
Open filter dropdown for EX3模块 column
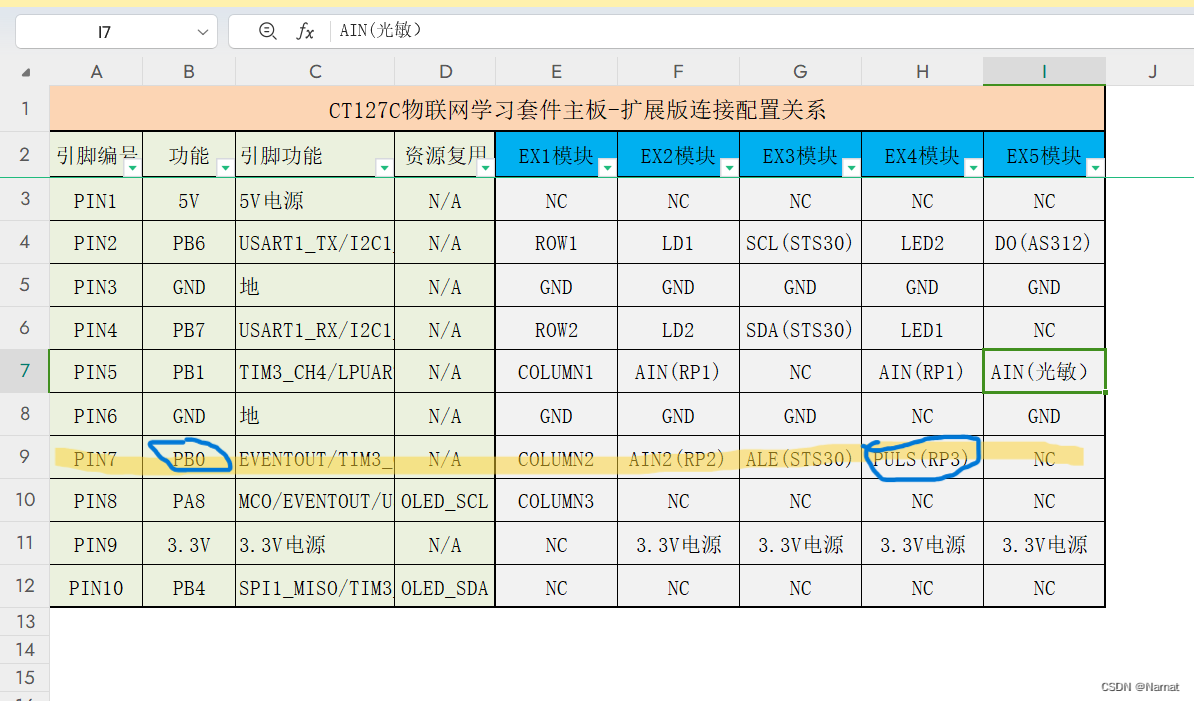coord(851,168)
